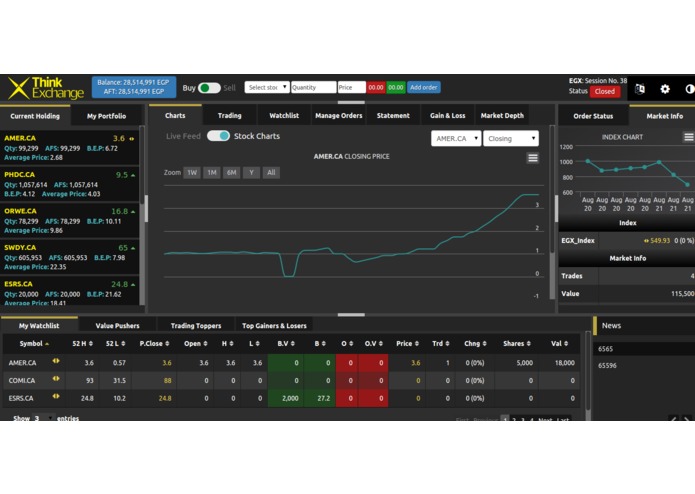
Task: Open the Trading Toppers tab
Action: click(196, 325)
